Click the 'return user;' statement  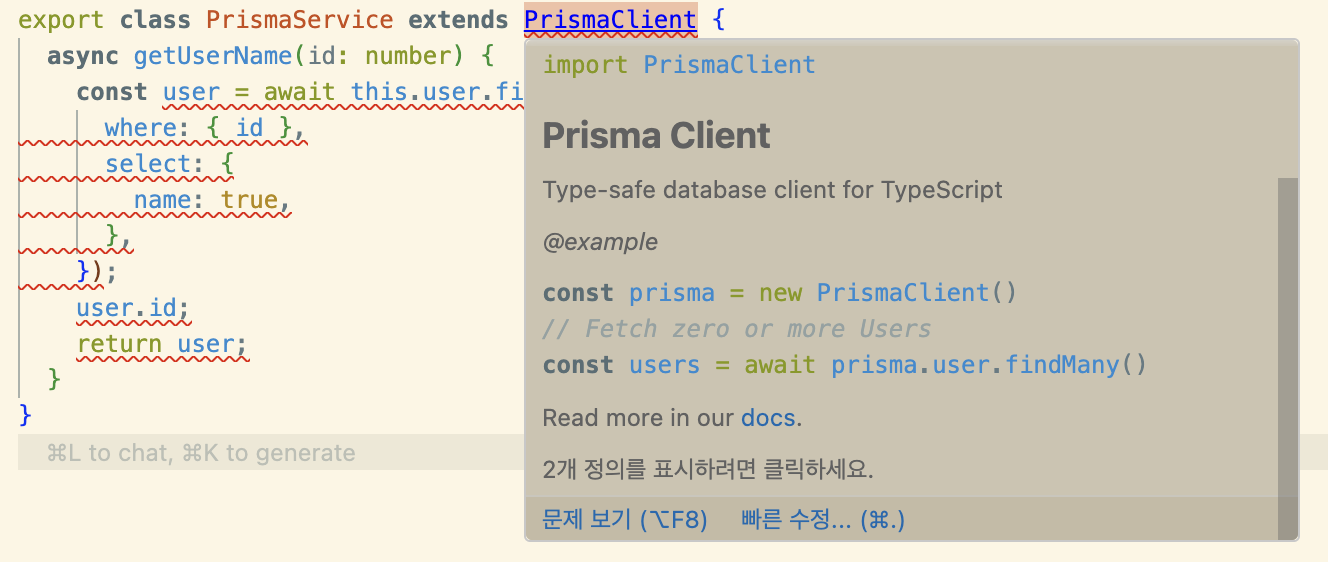162,344
